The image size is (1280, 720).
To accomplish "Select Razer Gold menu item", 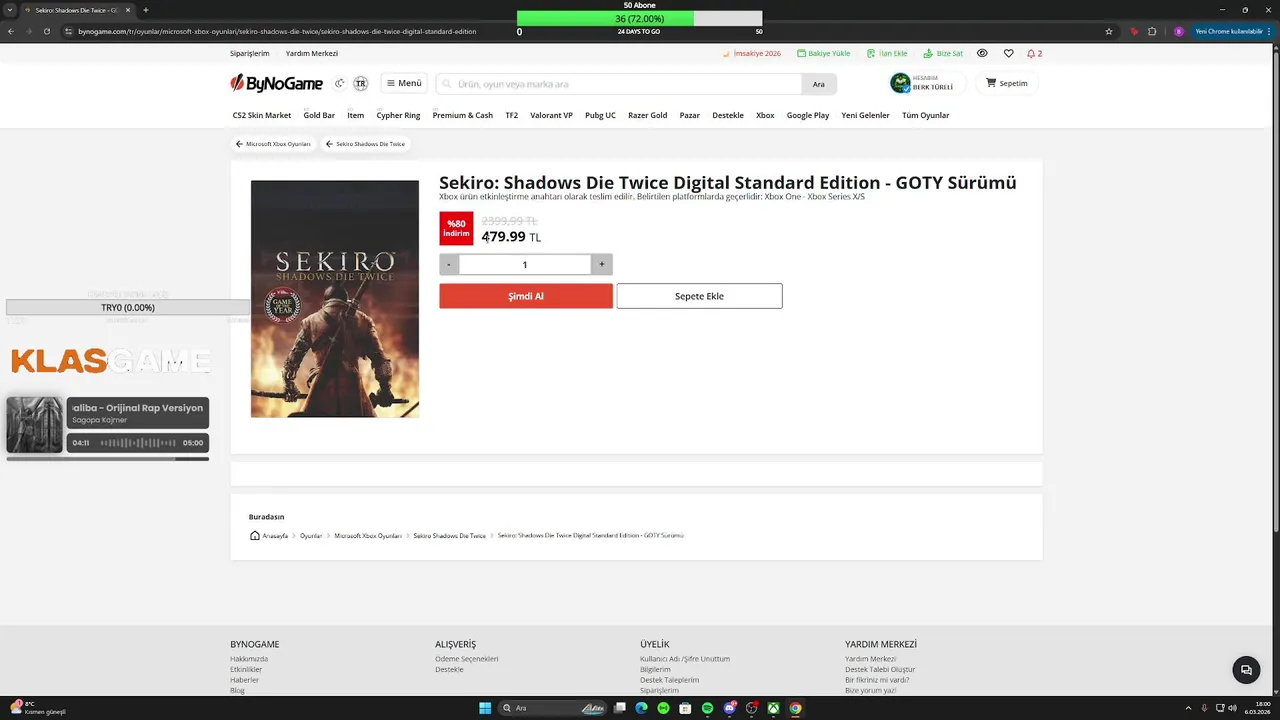I will point(647,115).
